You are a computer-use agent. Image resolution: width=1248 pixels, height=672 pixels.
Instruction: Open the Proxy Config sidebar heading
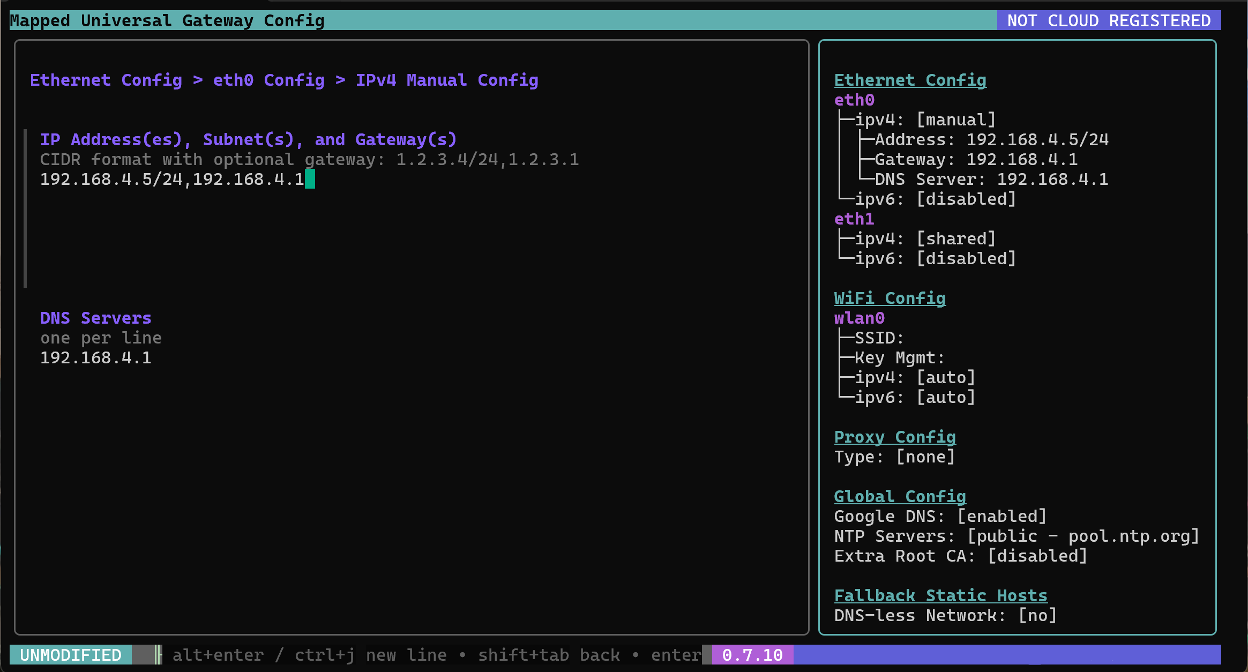tap(895, 437)
